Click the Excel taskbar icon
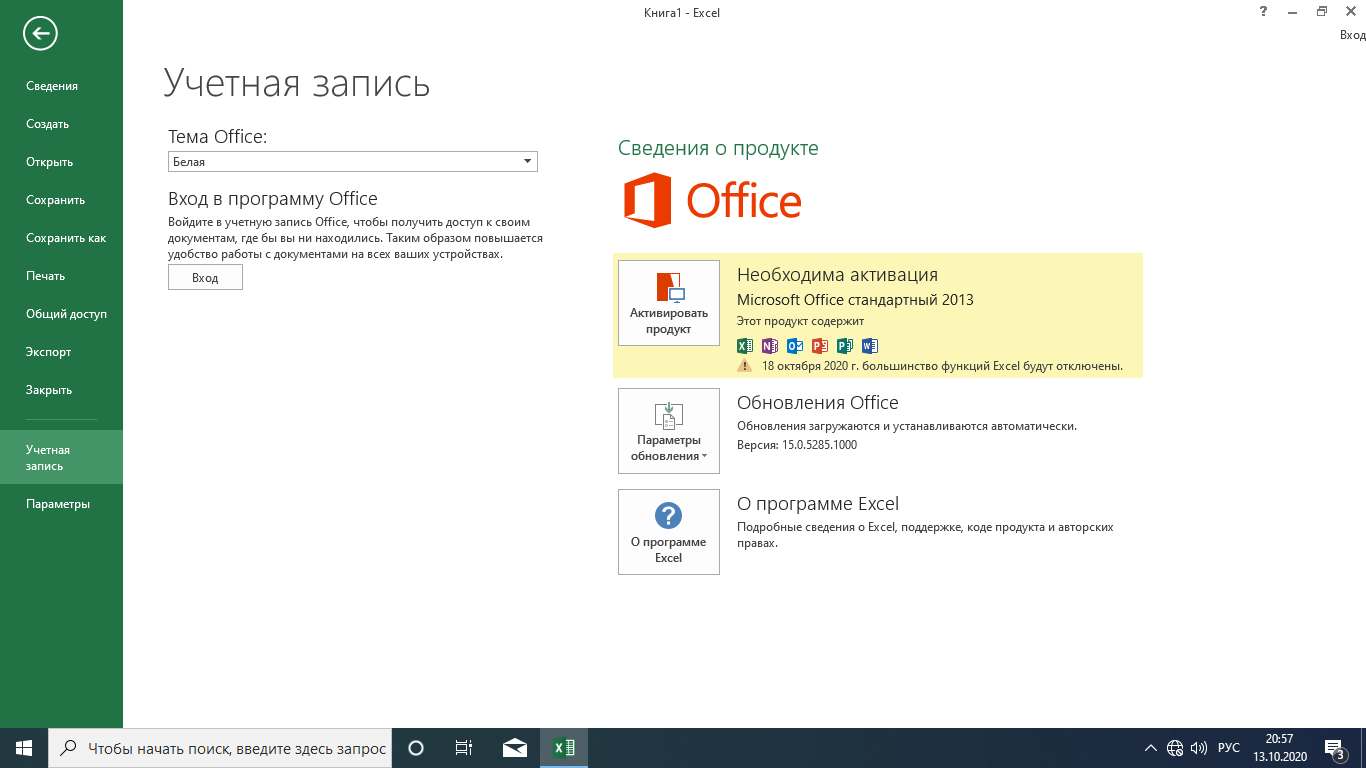1366x768 pixels. click(x=564, y=748)
